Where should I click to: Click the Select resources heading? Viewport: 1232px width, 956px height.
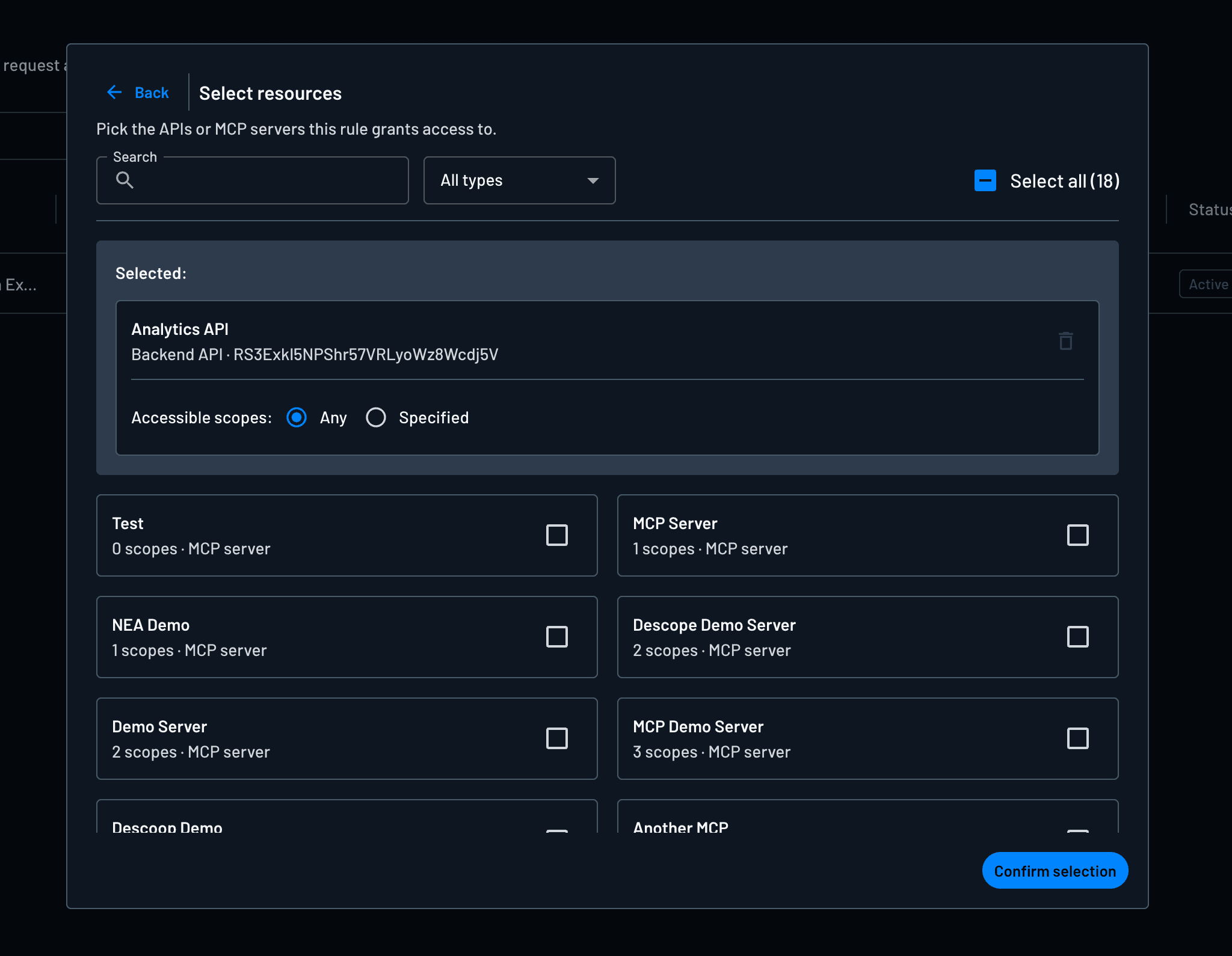(270, 93)
